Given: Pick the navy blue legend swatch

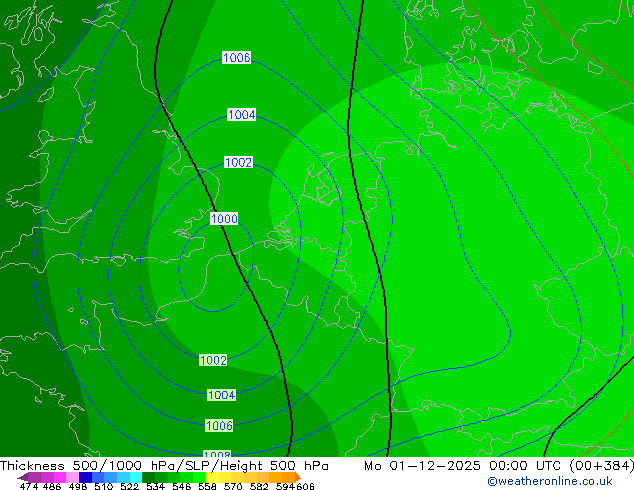Looking at the screenshot, I should click(x=85, y=477).
